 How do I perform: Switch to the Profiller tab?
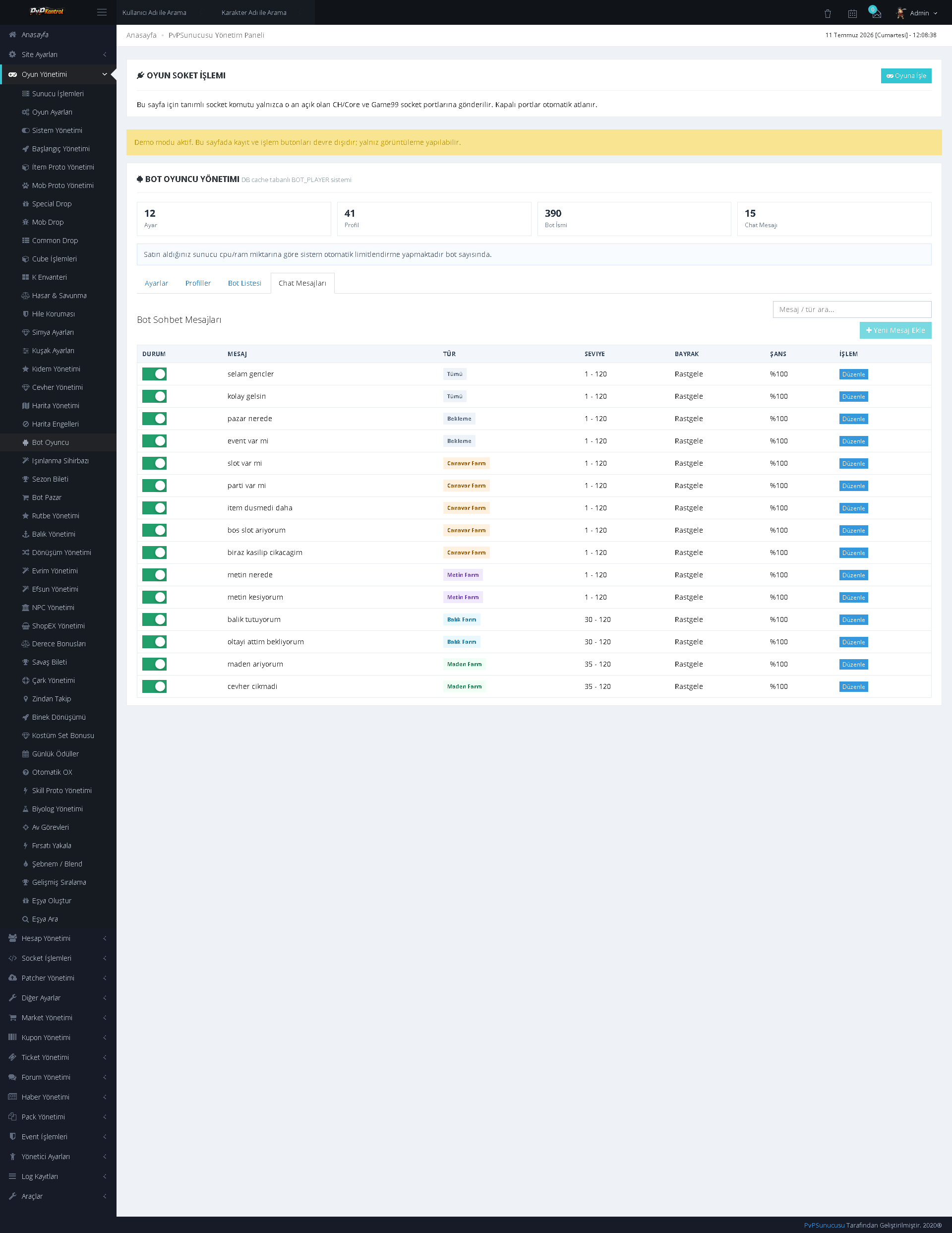(x=198, y=283)
